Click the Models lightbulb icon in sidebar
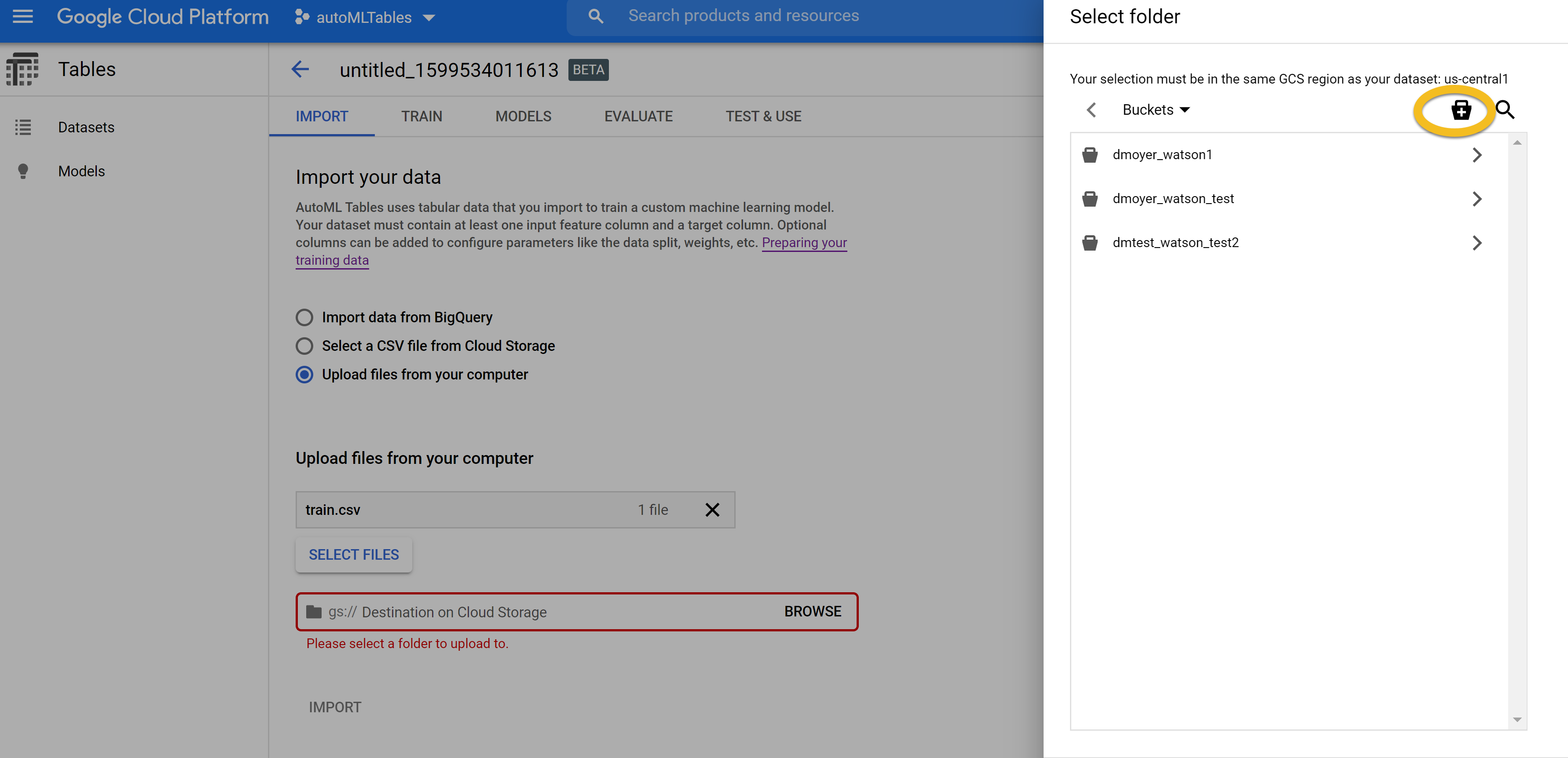 tap(22, 171)
